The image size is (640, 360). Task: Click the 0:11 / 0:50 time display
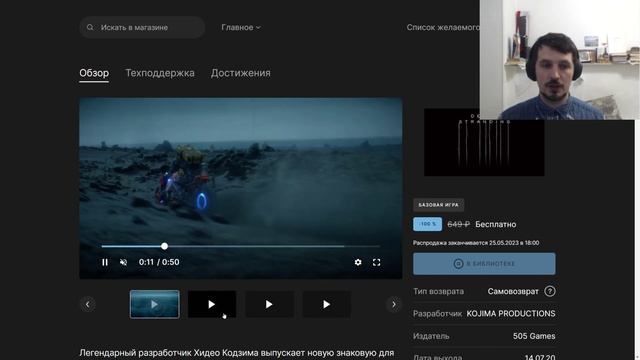[159, 262]
